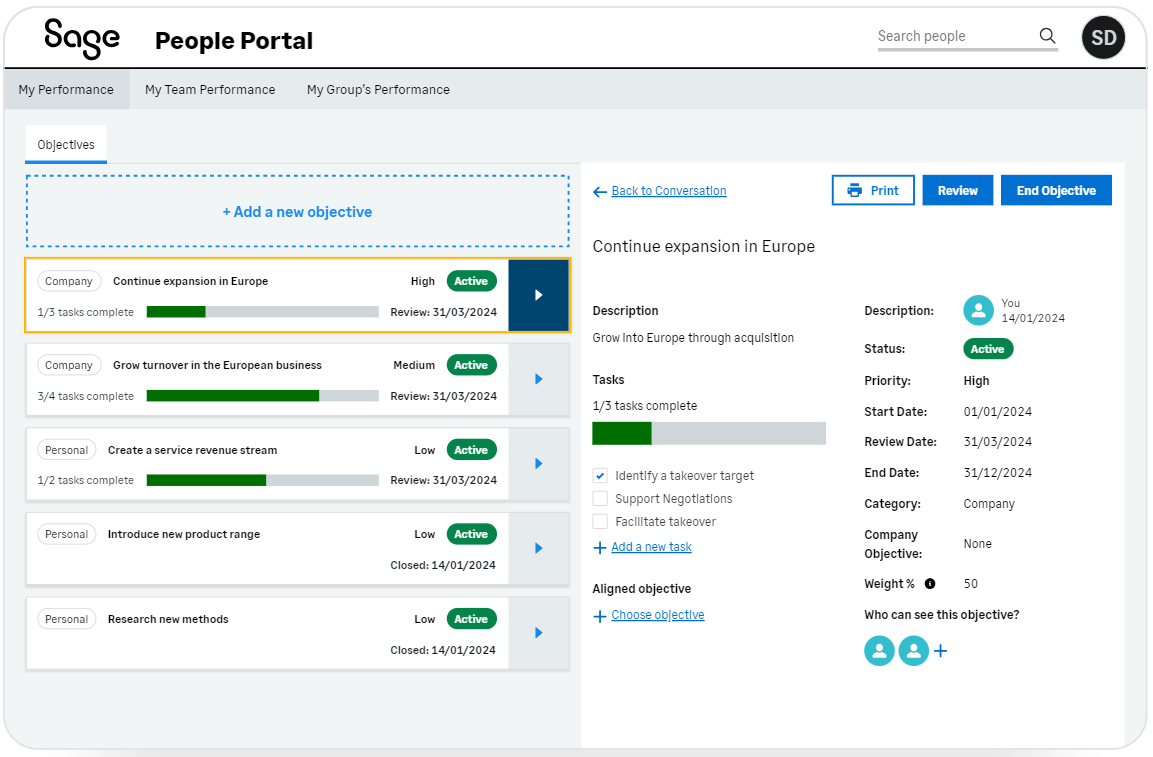Click the plus icon to add a viewer
This screenshot has width=1153, height=757.
coord(940,651)
